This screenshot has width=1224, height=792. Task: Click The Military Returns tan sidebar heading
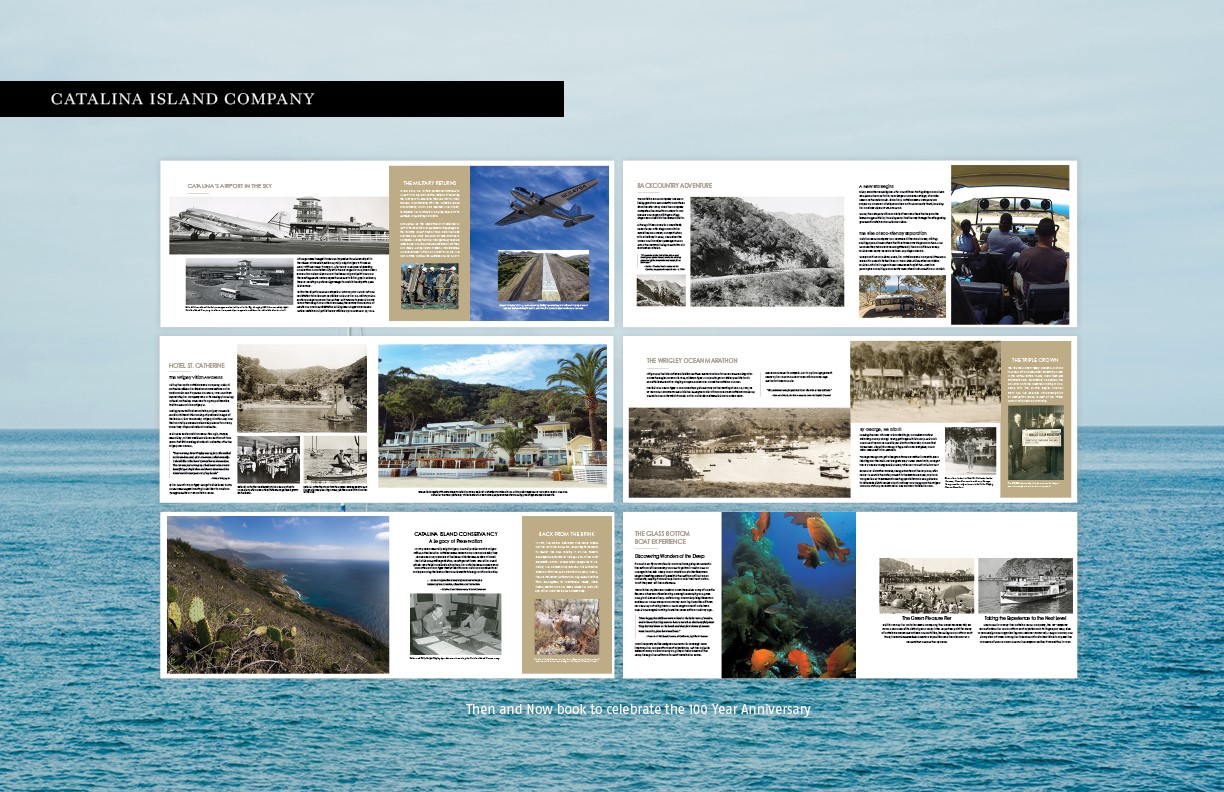click(x=428, y=183)
